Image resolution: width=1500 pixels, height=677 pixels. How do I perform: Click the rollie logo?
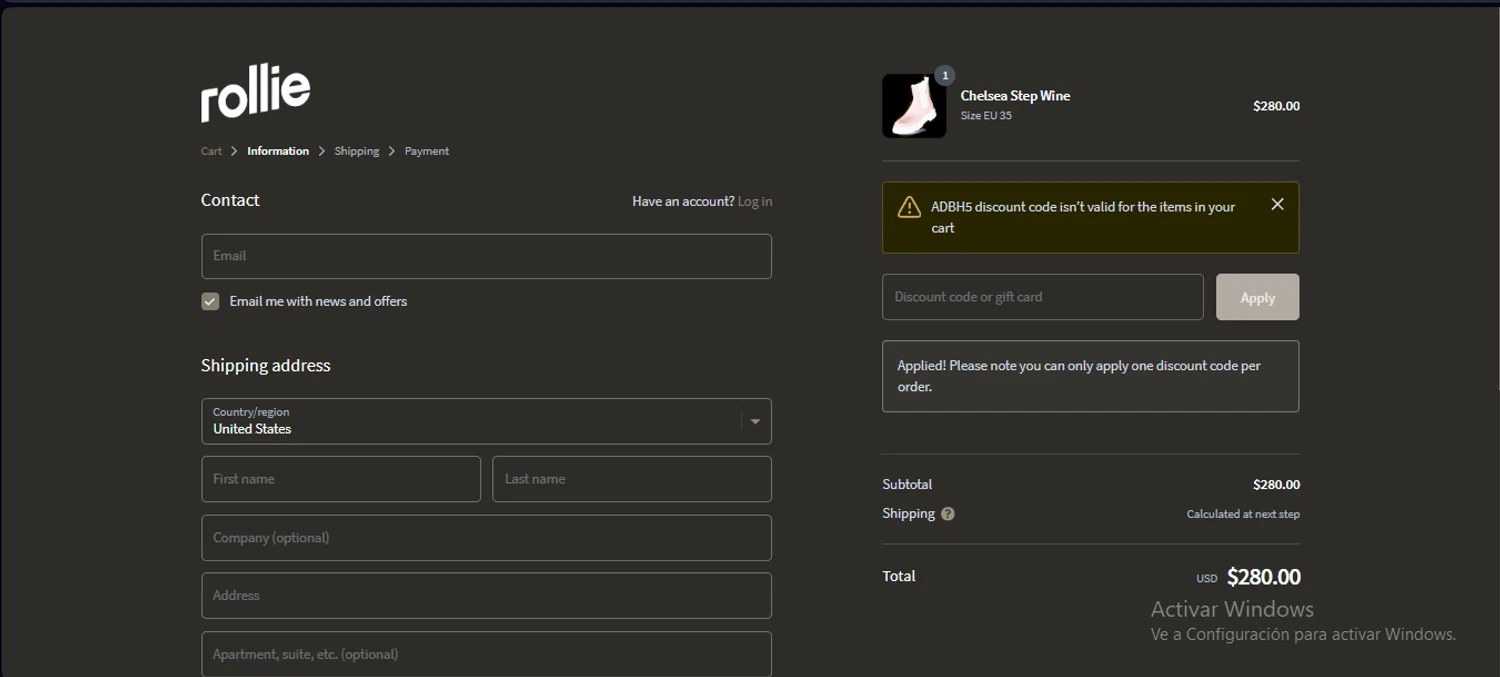[x=255, y=93]
